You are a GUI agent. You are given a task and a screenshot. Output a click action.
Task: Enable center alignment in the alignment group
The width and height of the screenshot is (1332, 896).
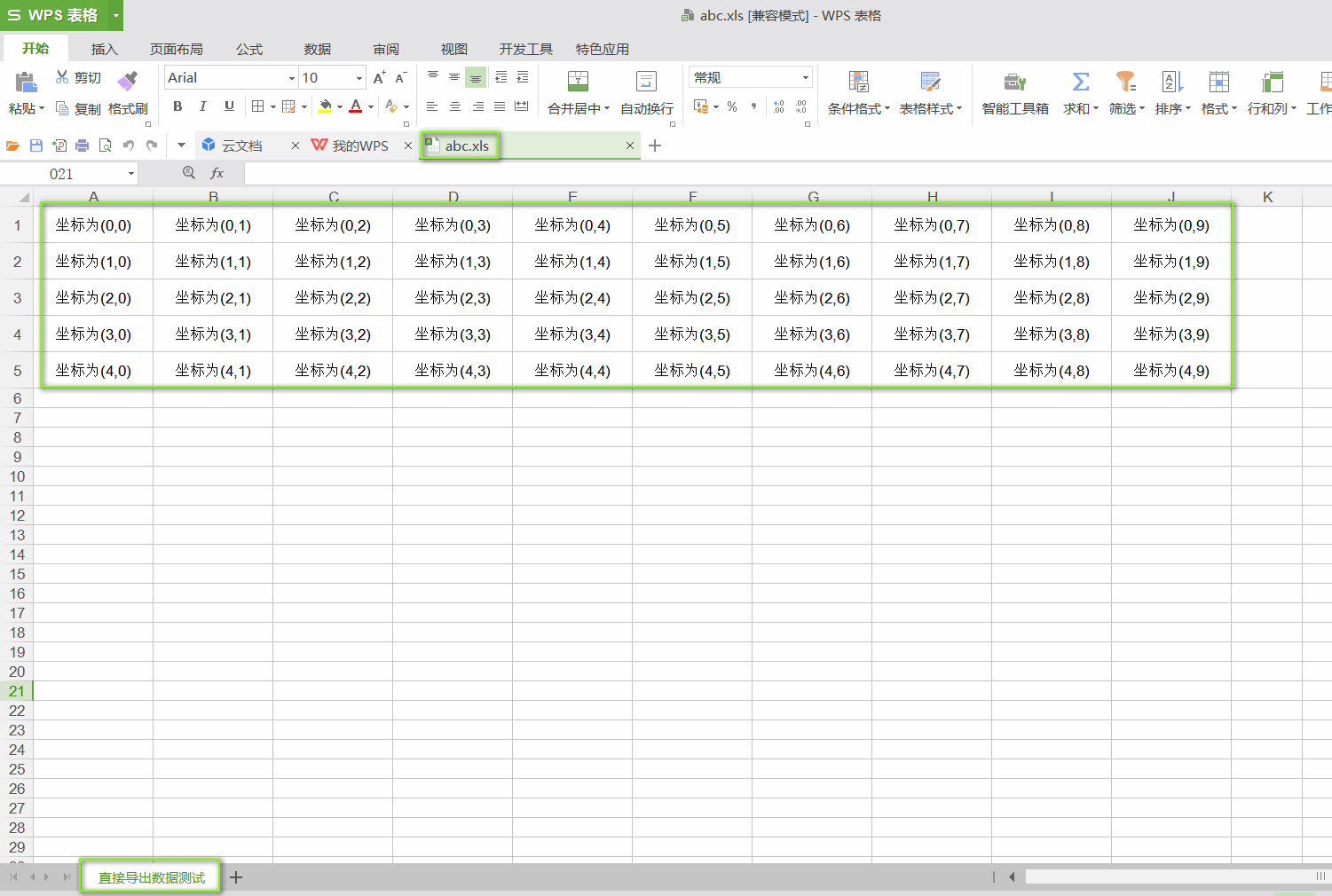(454, 106)
